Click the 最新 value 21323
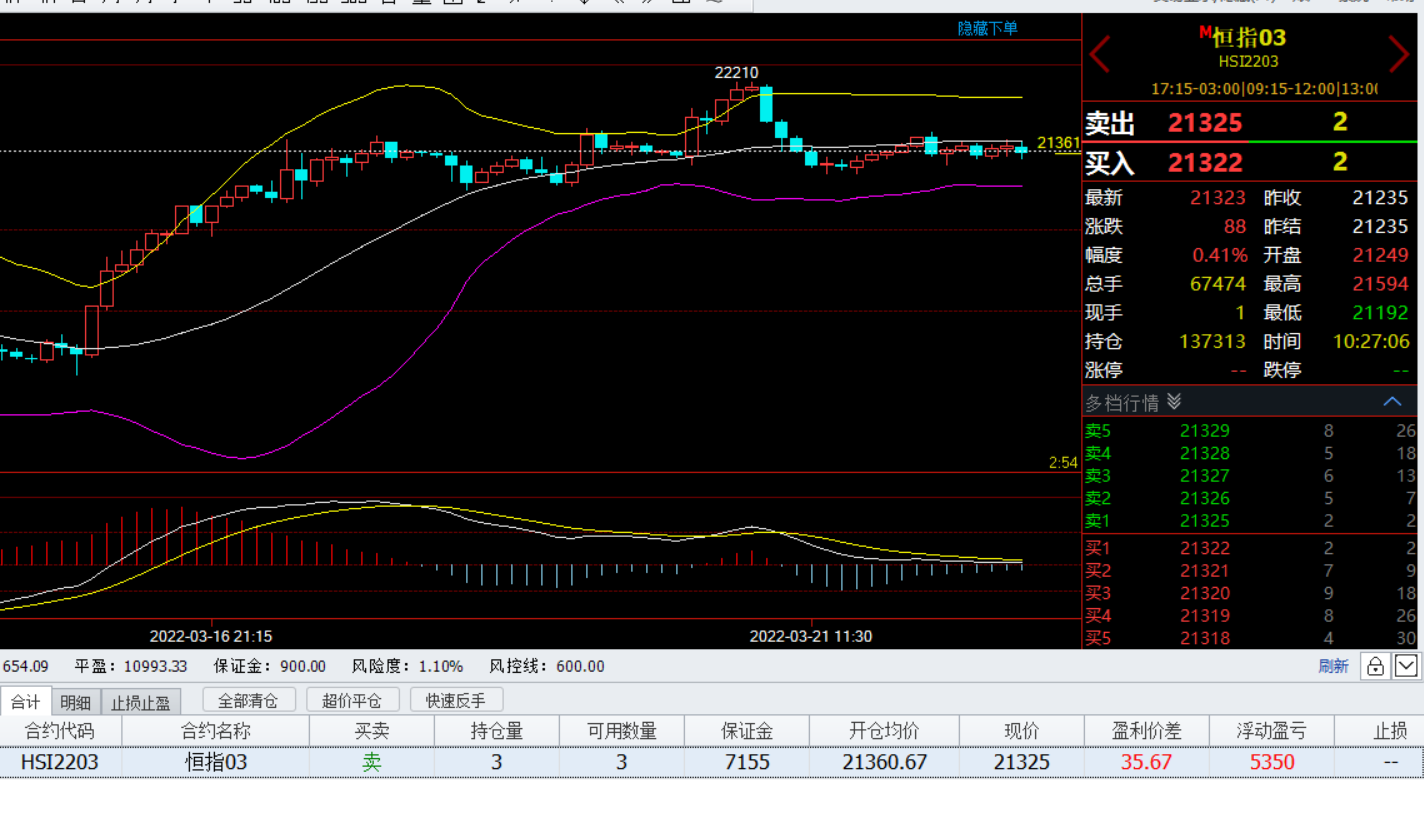 click(x=1218, y=198)
